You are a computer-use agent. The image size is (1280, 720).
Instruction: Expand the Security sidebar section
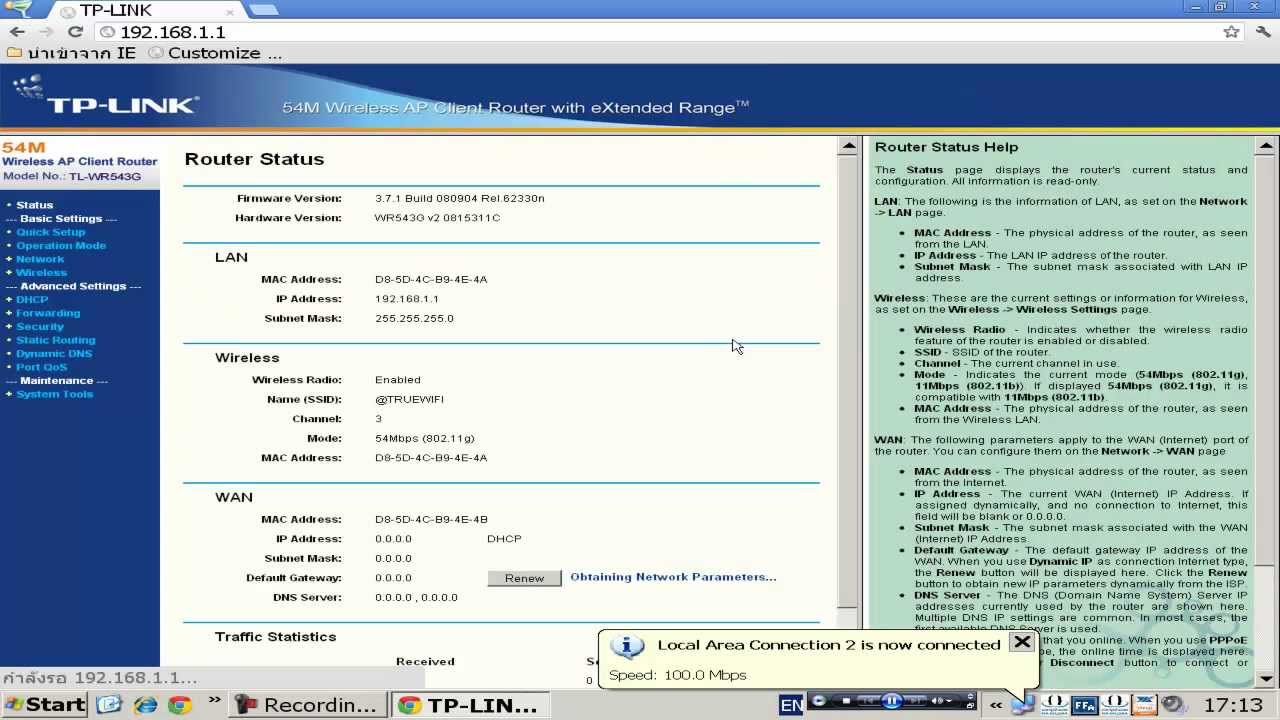point(39,326)
